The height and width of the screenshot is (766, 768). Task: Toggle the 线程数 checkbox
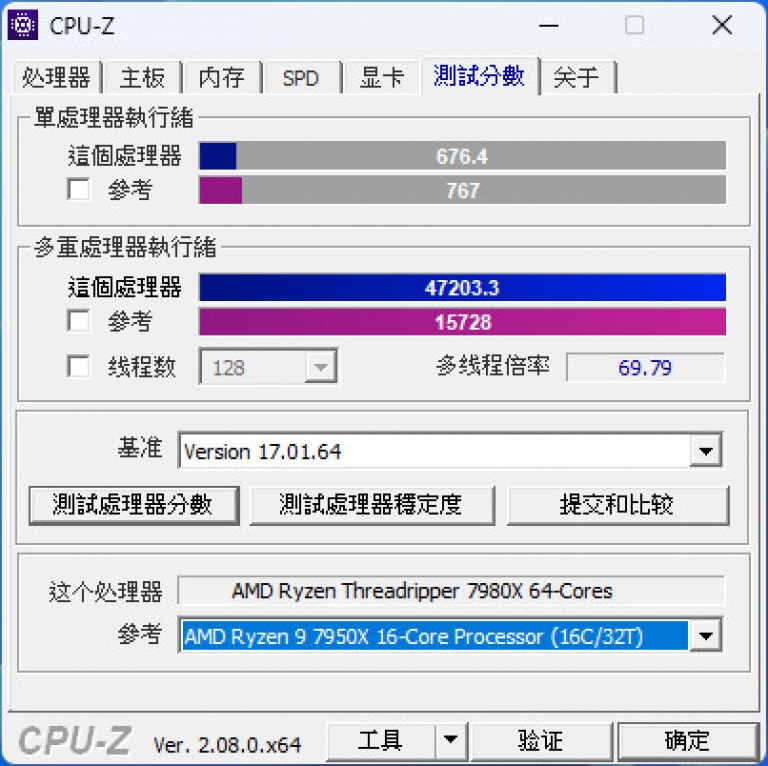[x=78, y=366]
